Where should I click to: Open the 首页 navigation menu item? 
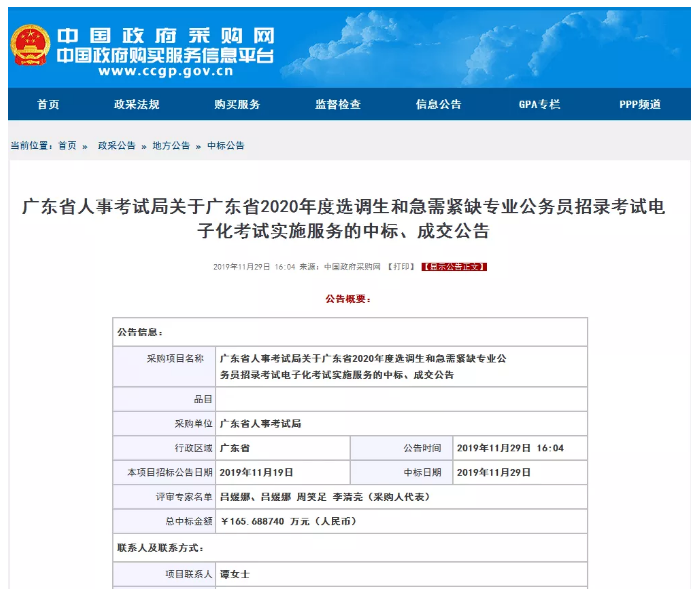tap(48, 104)
